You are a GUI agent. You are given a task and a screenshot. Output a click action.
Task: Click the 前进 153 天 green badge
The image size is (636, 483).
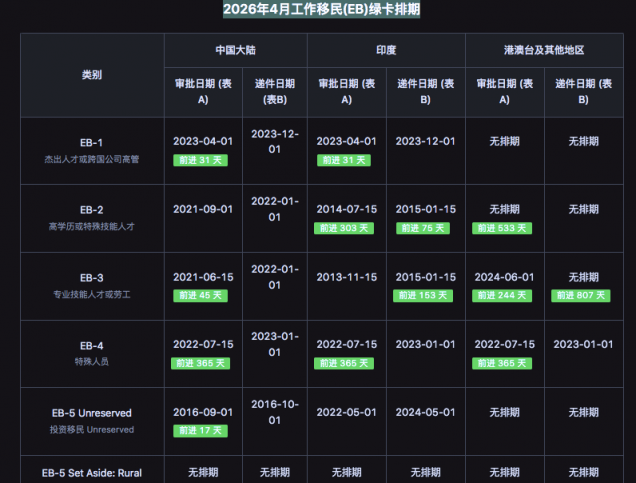tap(425, 295)
